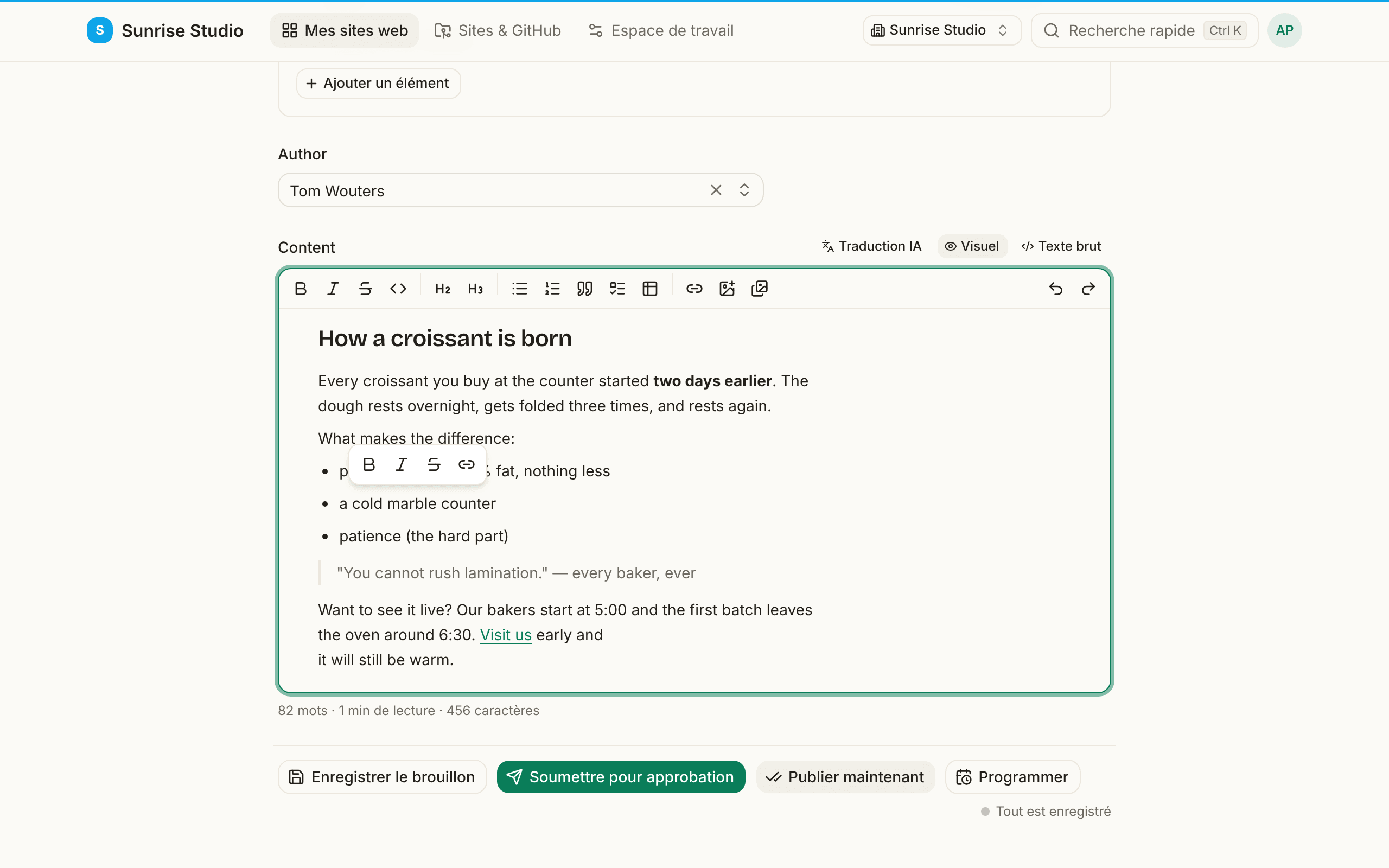Viewport: 1389px width, 868px height.
Task: Click Ajouter un élément
Action: point(378,84)
